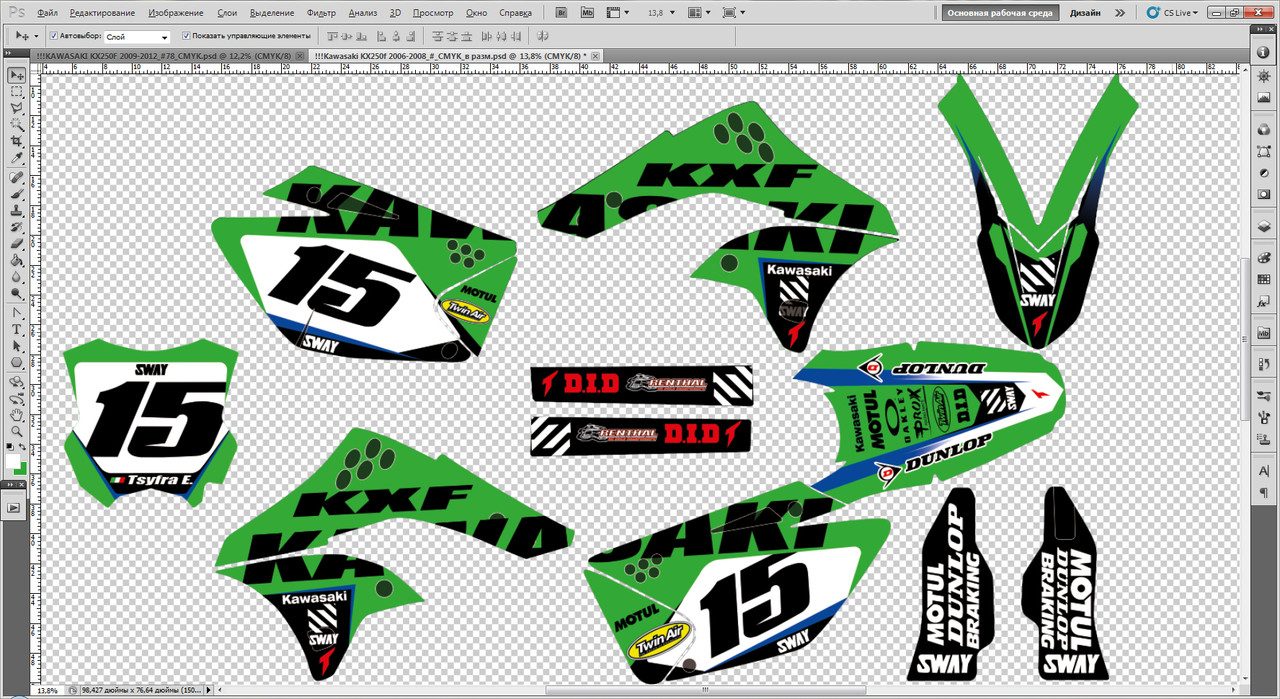
Task: Open the Справка menu
Action: click(x=515, y=13)
